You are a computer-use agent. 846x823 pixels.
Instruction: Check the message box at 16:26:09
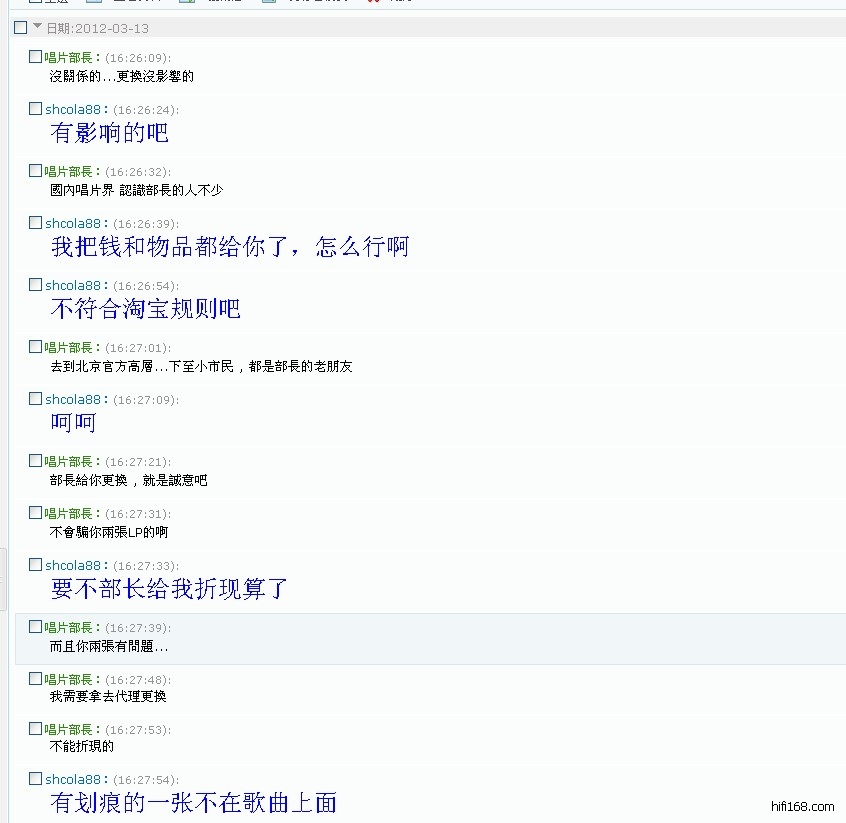(x=36, y=57)
